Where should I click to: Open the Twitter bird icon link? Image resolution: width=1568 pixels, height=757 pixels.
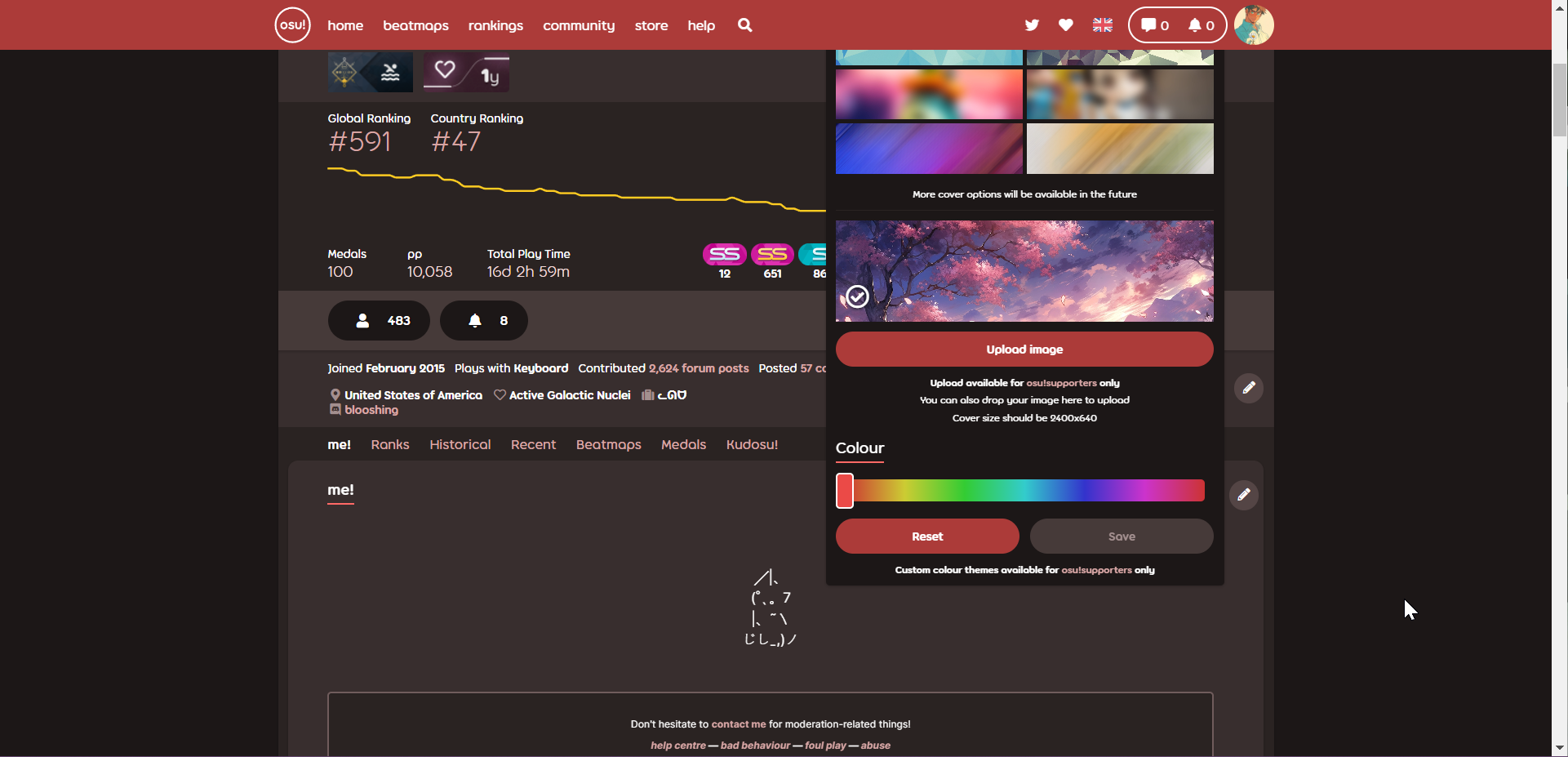[1032, 25]
